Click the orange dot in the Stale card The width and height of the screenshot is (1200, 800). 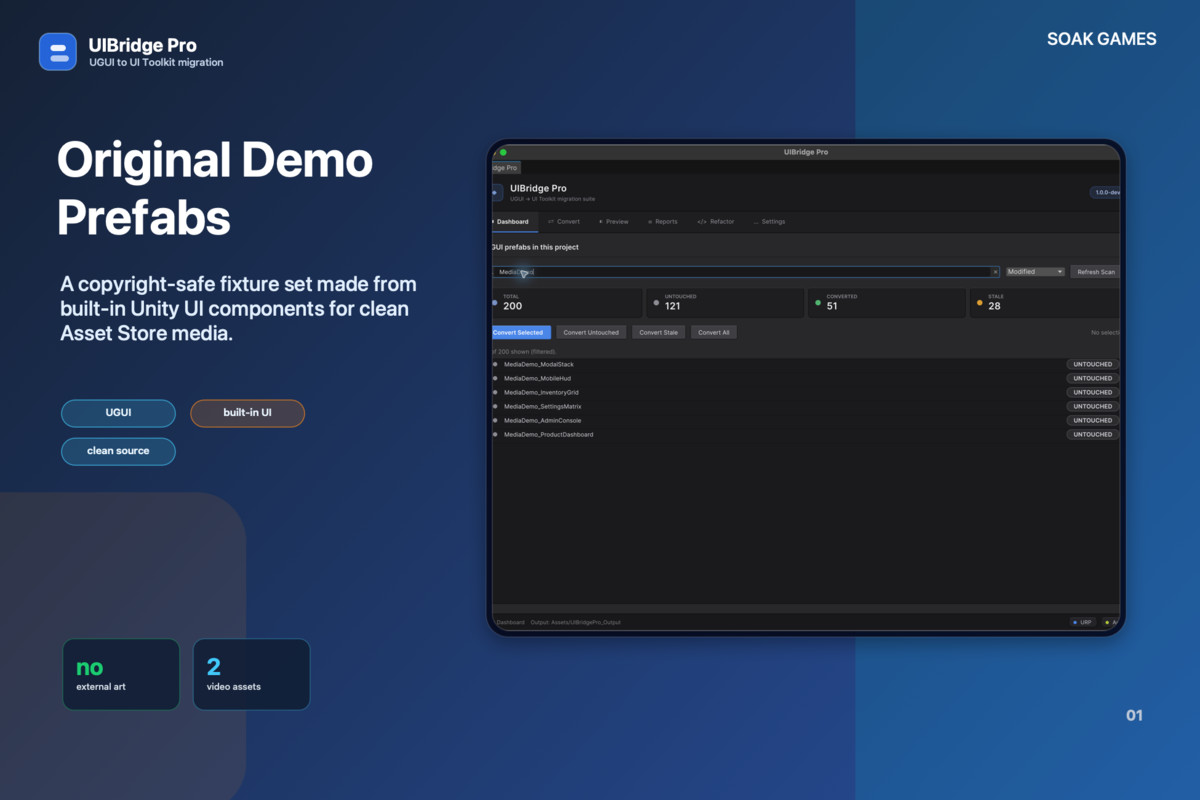[980, 302]
